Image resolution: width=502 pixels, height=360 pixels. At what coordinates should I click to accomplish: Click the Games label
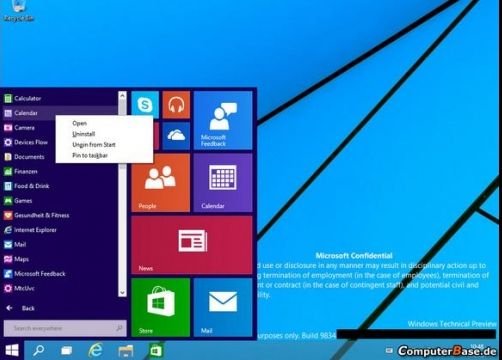tap(23, 201)
